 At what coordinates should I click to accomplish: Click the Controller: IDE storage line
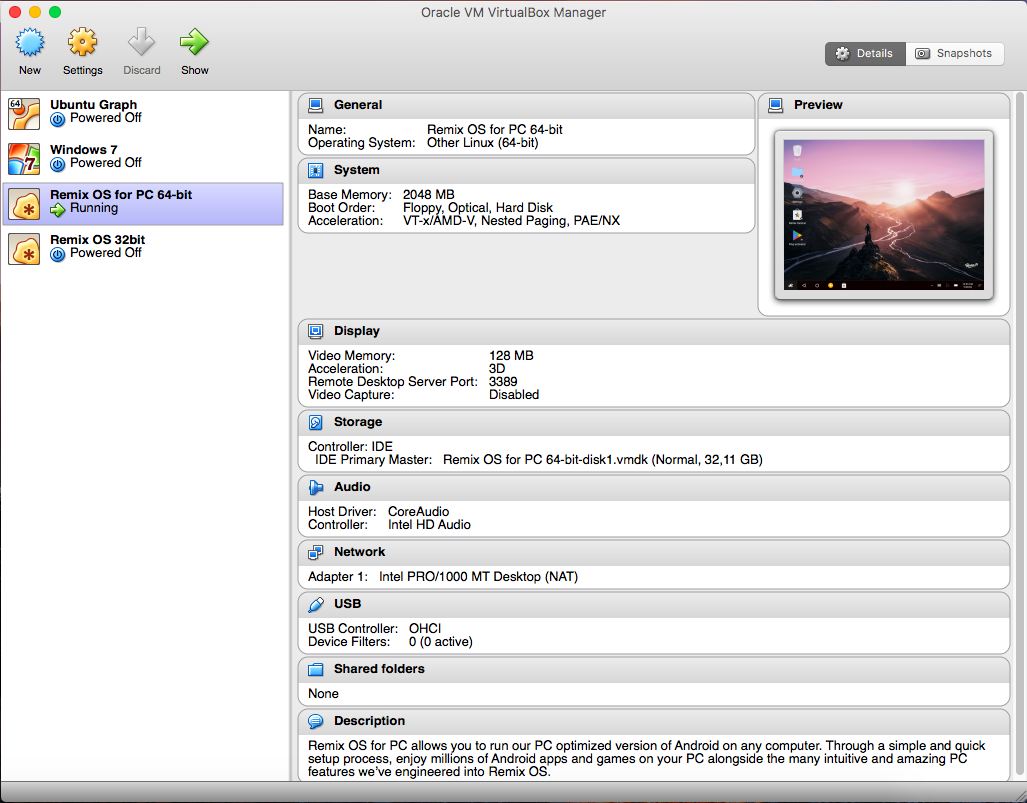(x=350, y=447)
